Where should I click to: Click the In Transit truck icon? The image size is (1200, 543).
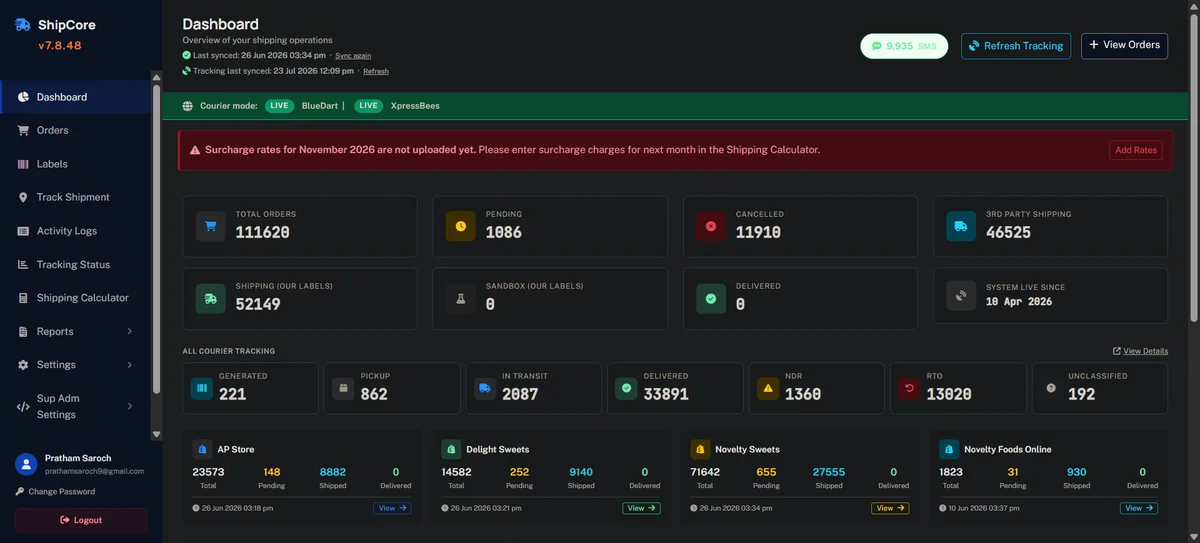pyautogui.click(x=485, y=388)
